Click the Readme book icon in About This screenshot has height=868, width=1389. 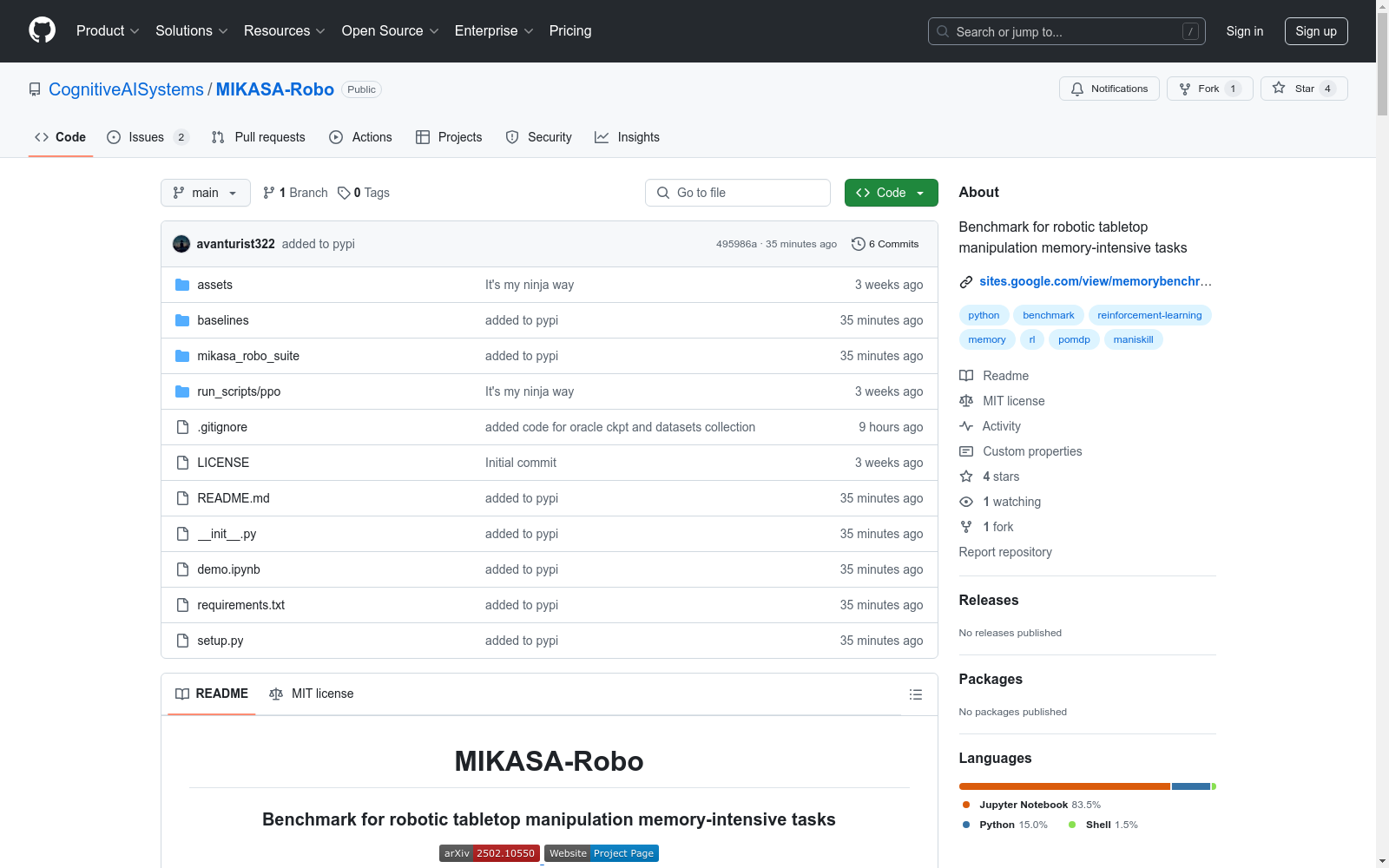click(x=966, y=376)
